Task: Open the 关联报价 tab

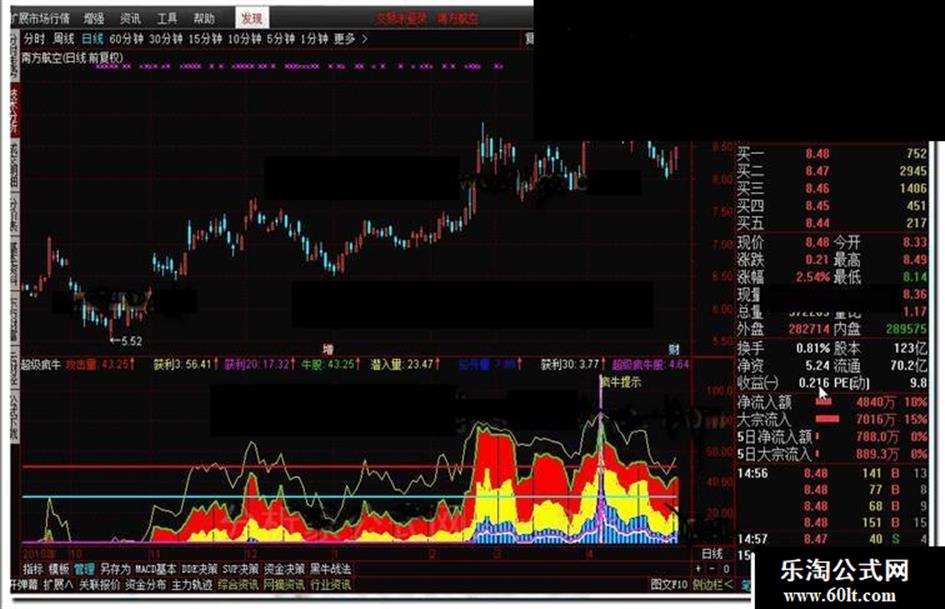Action: pos(99,584)
